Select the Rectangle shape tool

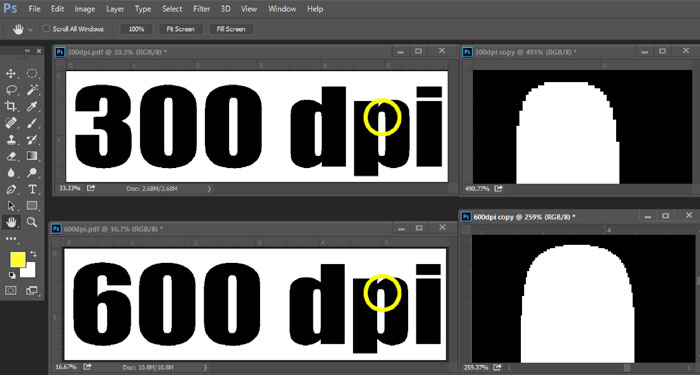coord(32,205)
